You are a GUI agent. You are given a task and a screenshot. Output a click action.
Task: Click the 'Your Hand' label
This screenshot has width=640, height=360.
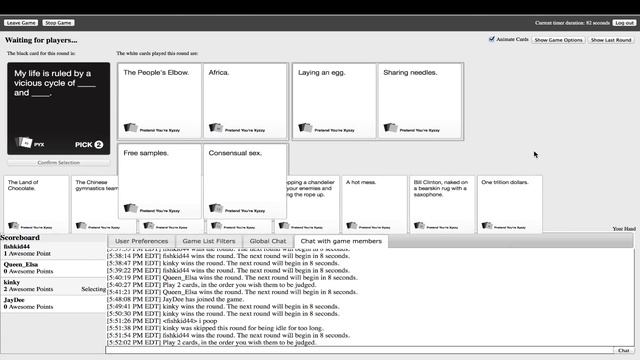624,229
